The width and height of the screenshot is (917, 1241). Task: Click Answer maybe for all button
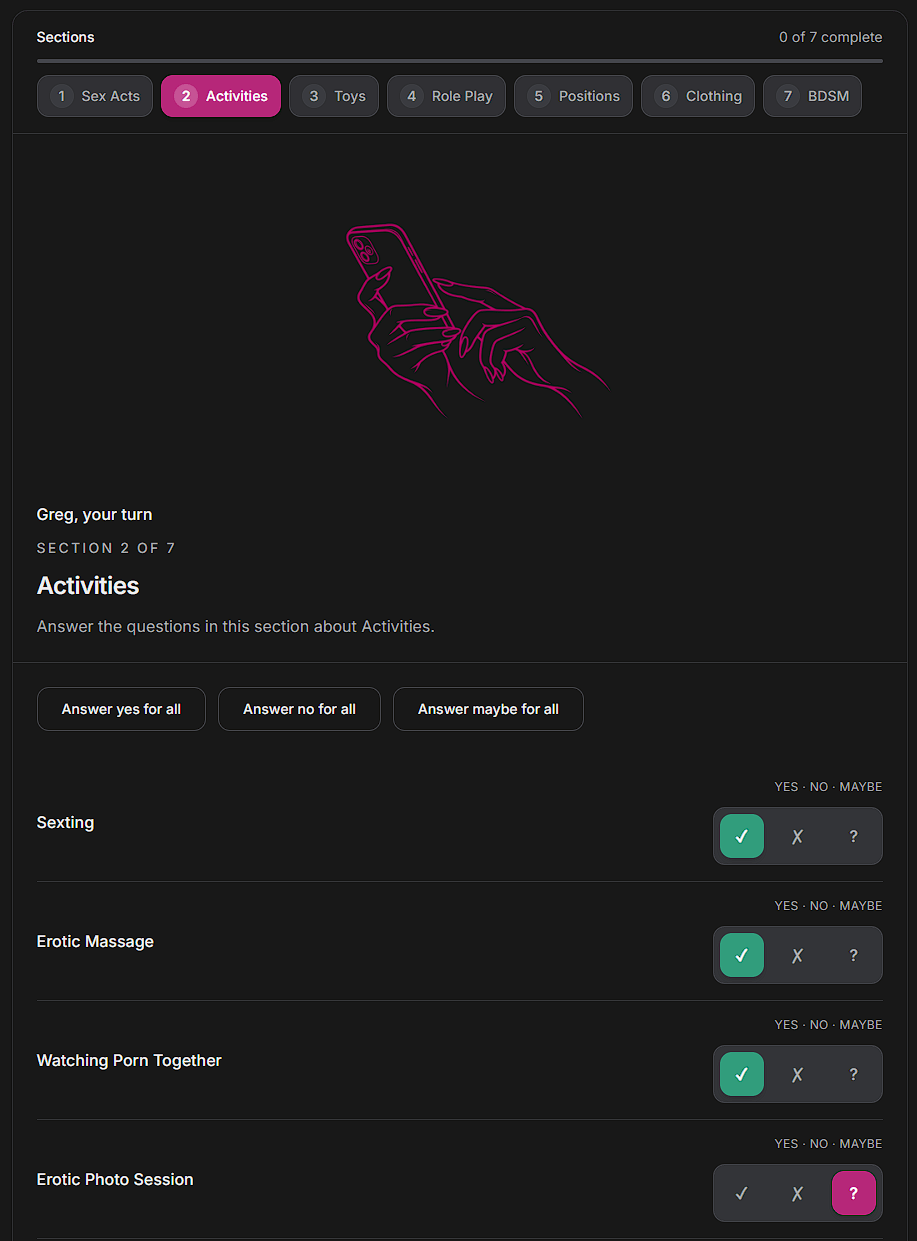488,709
